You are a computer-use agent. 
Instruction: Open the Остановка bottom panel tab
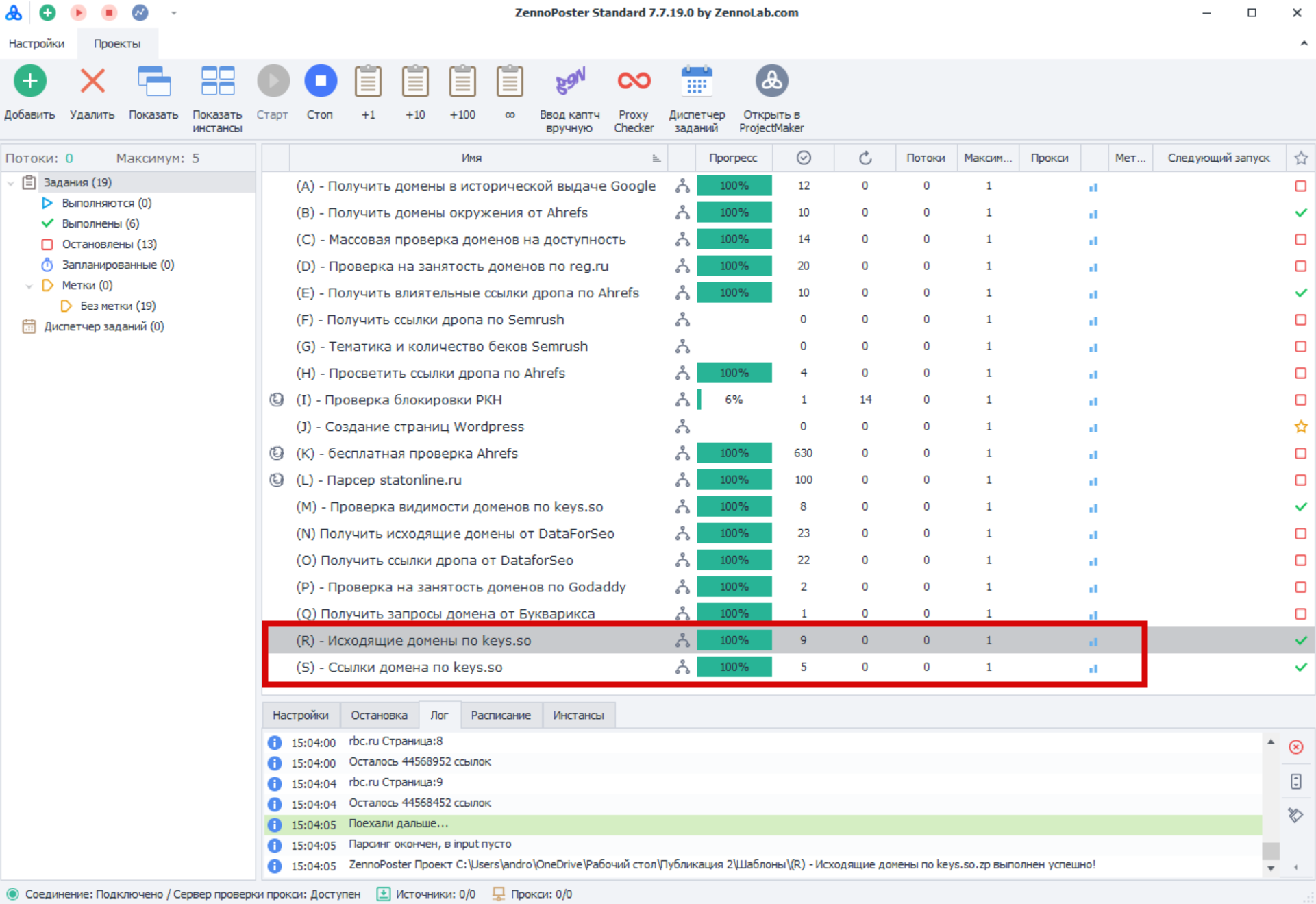[379, 715]
